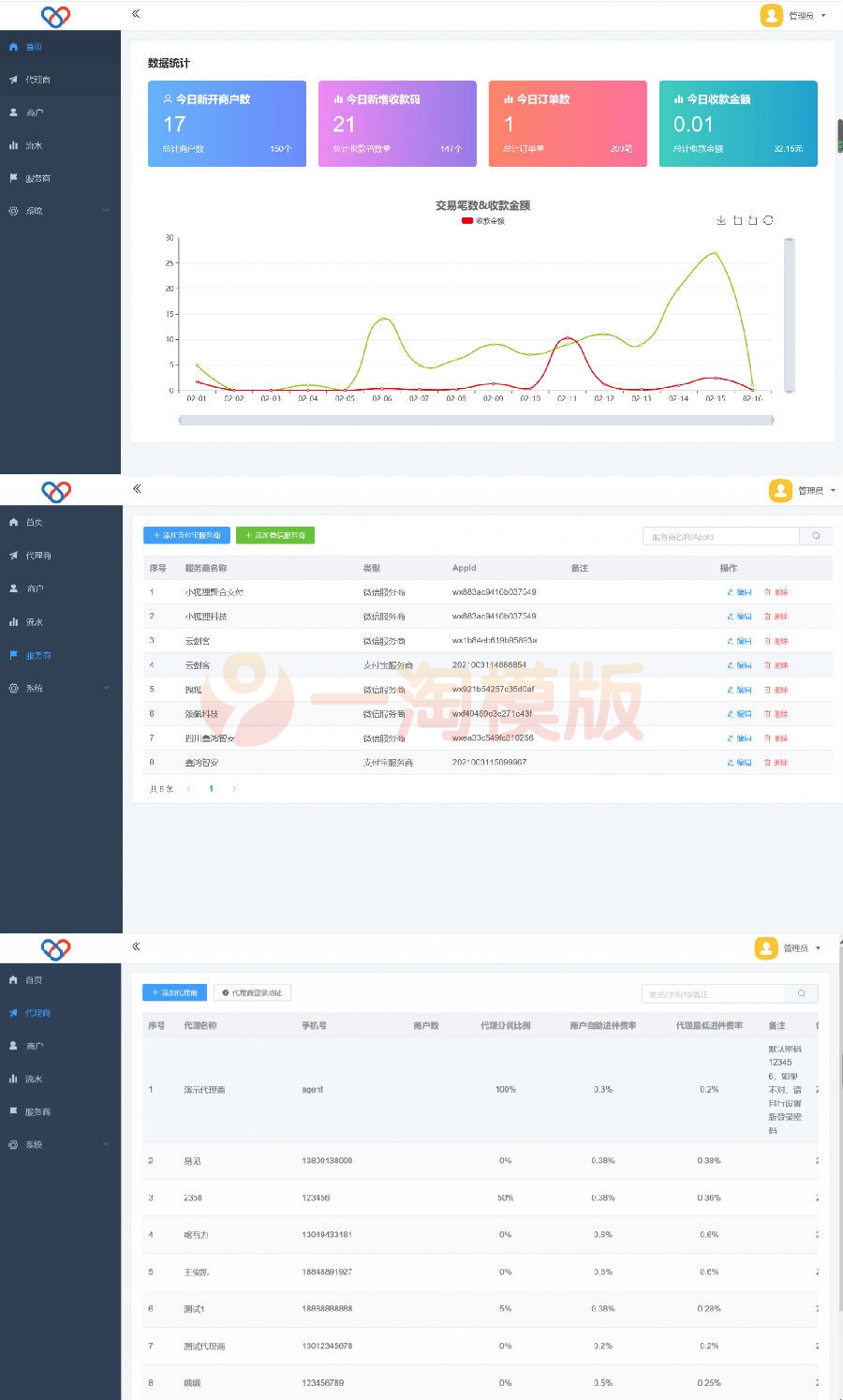843x1400 pixels.
Task: Open 管理员 dropdown above the service provider table
Action: 804,490
